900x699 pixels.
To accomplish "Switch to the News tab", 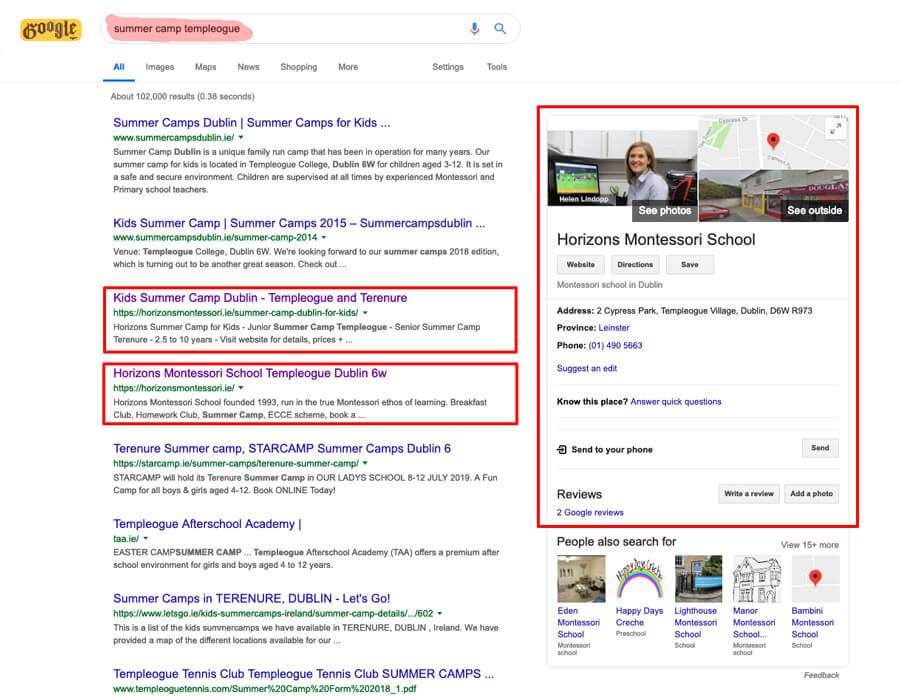I will click(x=249, y=67).
